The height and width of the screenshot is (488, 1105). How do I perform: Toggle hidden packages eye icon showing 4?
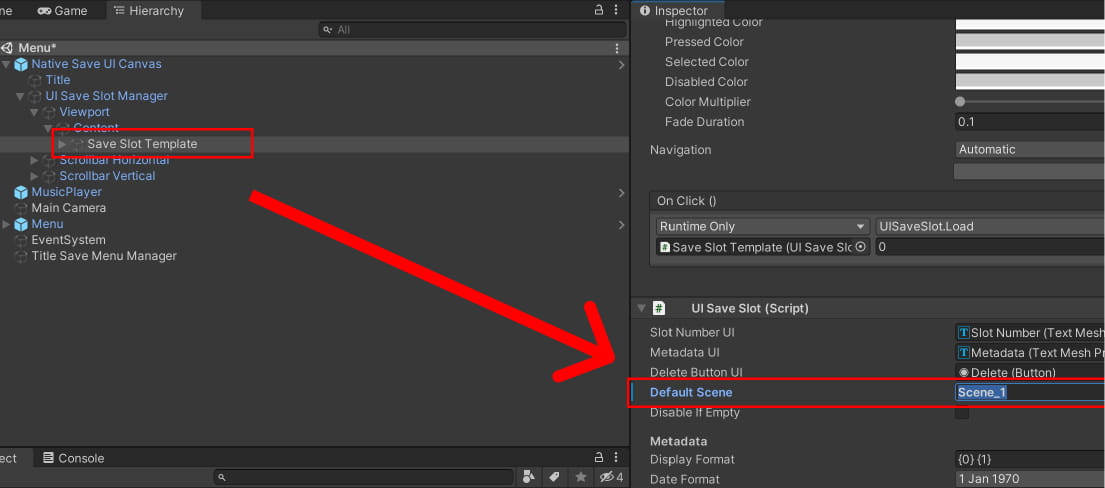tap(611, 477)
